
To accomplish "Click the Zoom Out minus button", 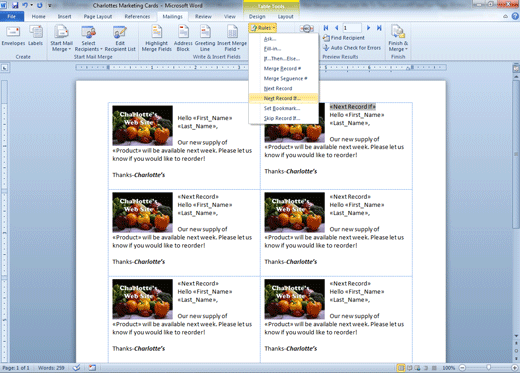I will point(462,368).
